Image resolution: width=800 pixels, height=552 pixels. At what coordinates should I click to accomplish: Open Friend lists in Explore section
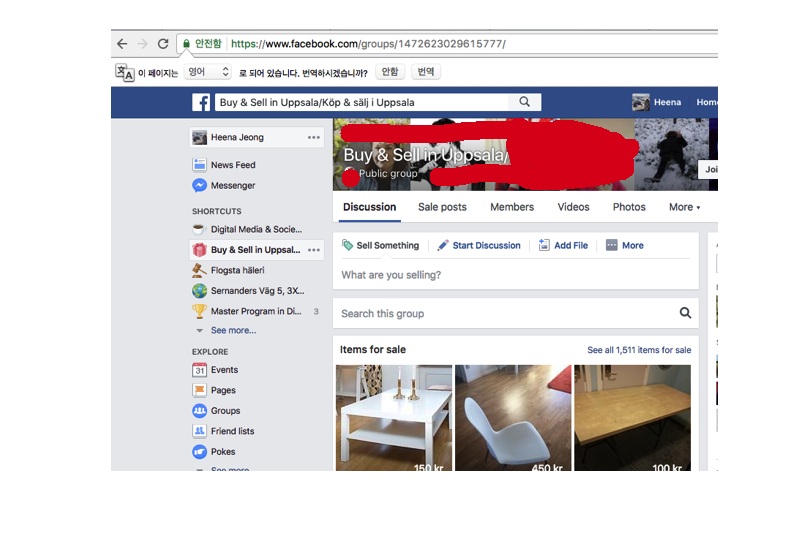click(x=233, y=431)
